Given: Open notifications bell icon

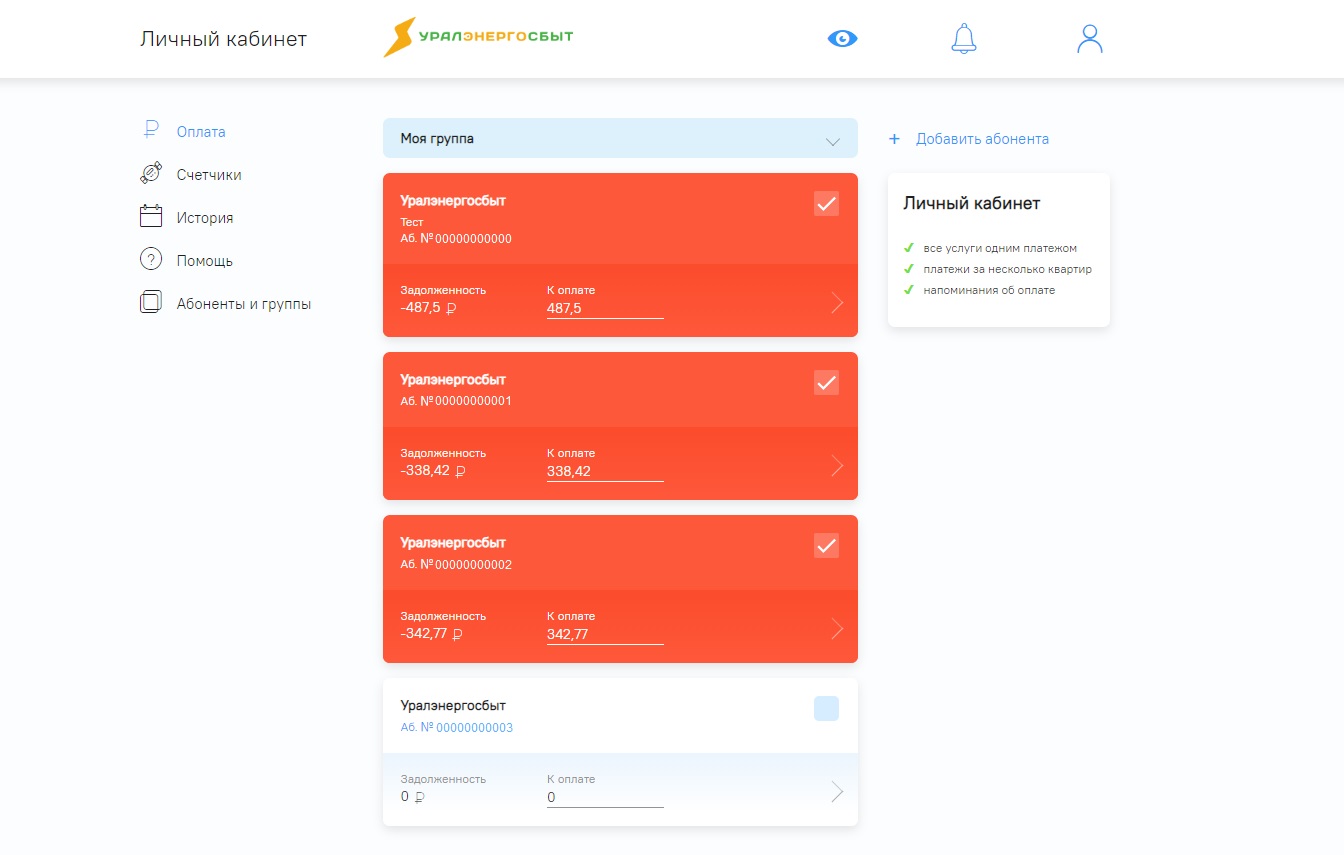Looking at the screenshot, I should click(963, 38).
